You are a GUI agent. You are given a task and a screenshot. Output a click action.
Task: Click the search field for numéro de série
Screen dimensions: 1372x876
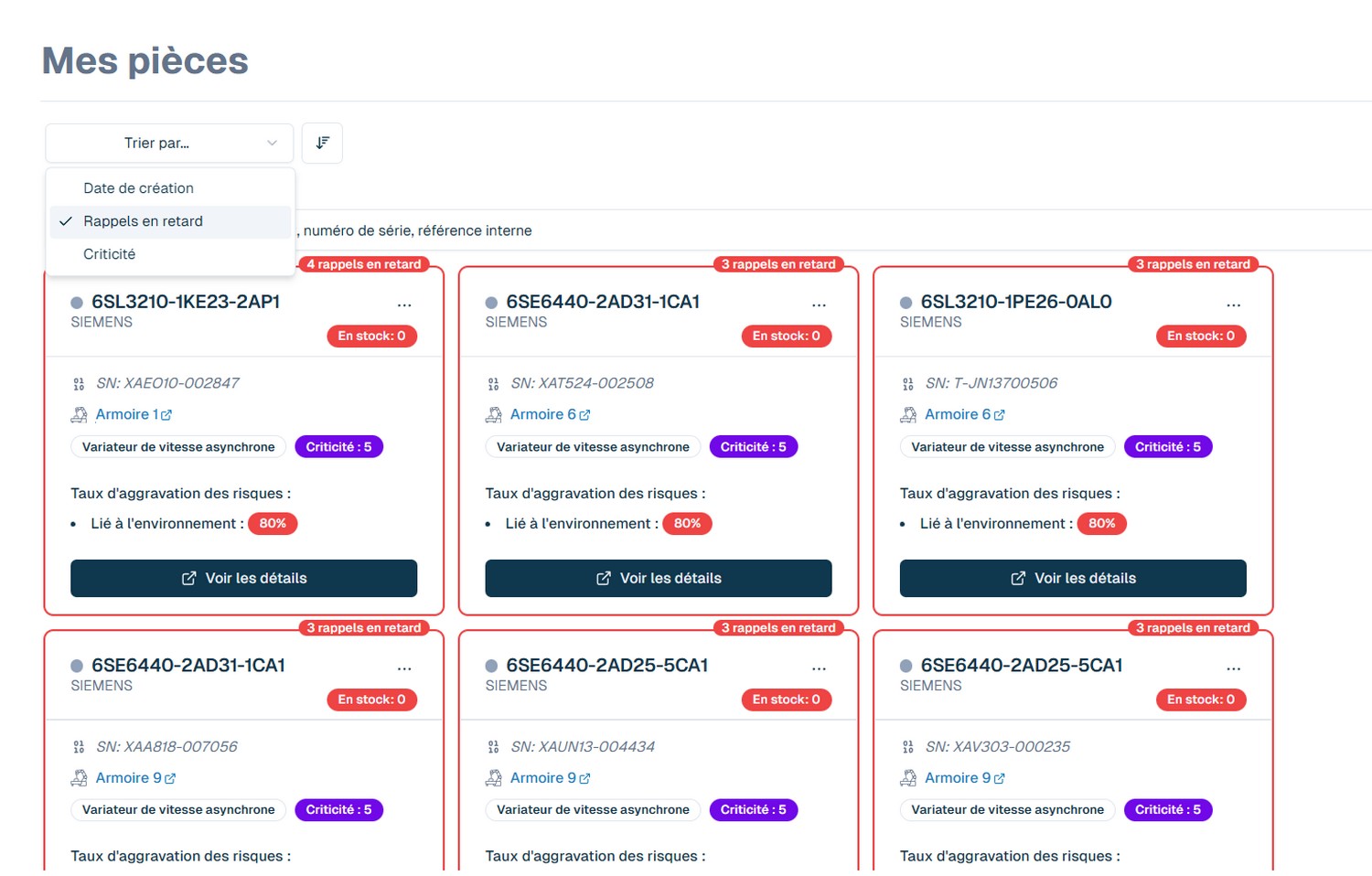[x=640, y=230]
